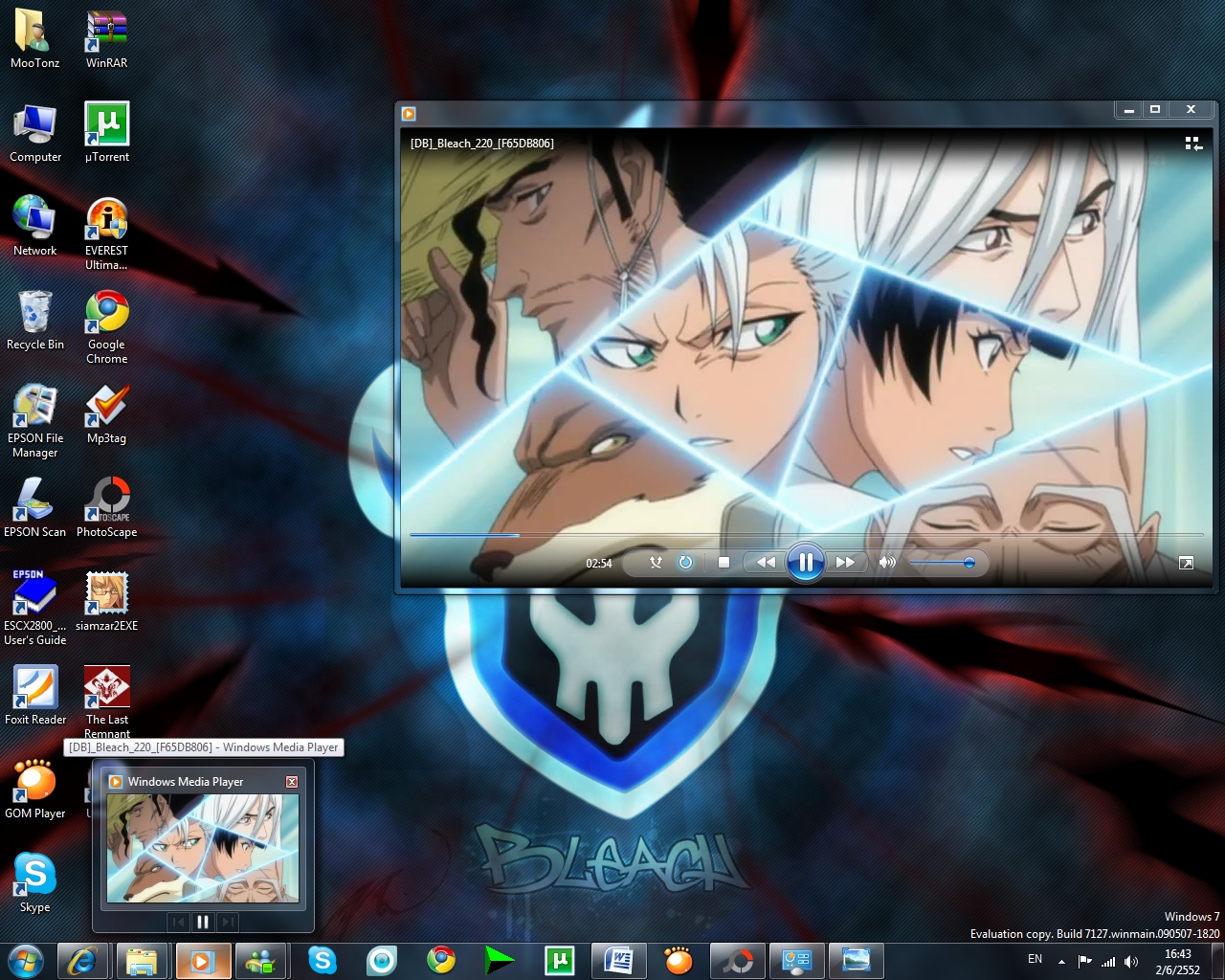Image resolution: width=1225 pixels, height=980 pixels.
Task: Open Microsoft Word from the taskbar
Action: [619, 960]
